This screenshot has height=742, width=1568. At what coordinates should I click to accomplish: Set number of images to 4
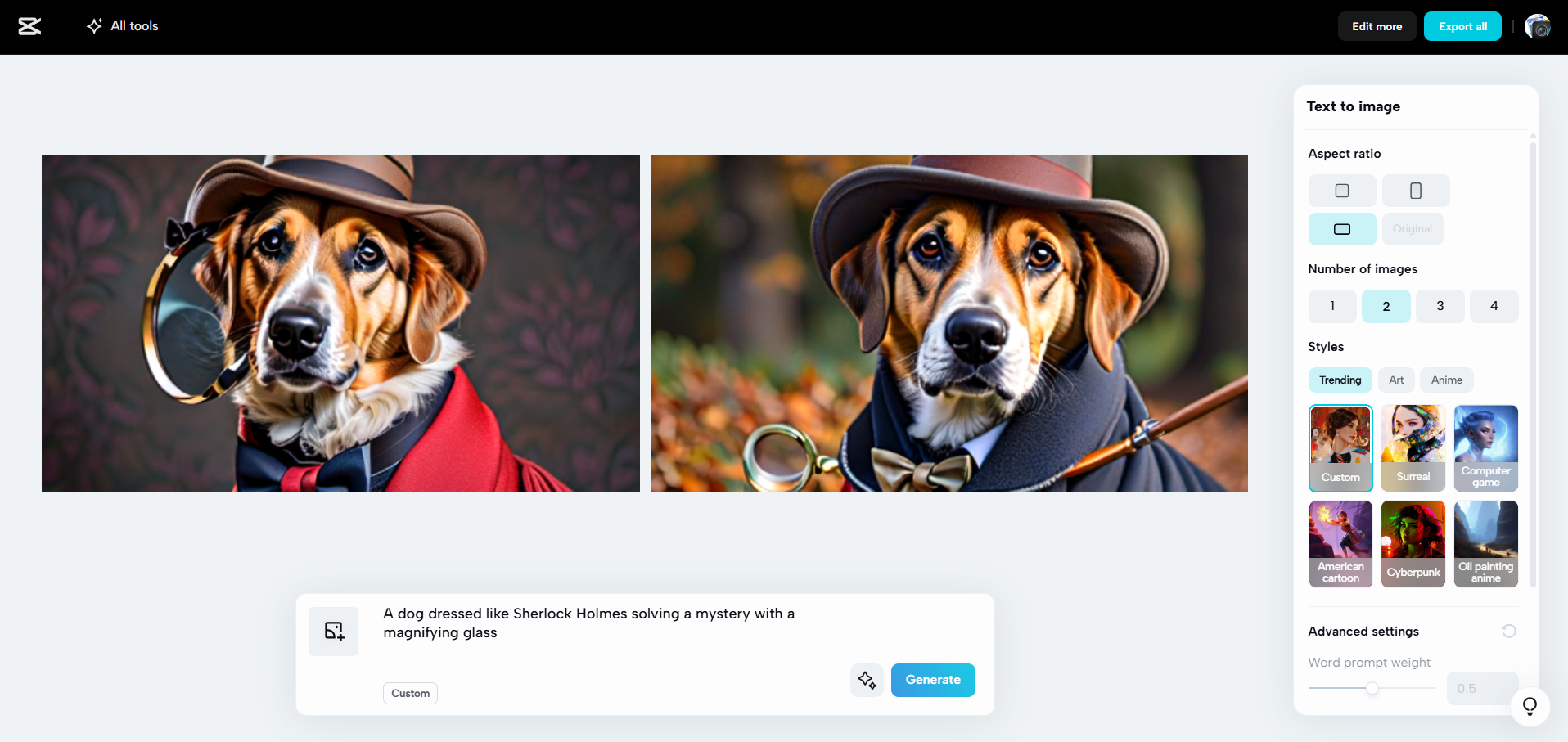click(x=1494, y=306)
